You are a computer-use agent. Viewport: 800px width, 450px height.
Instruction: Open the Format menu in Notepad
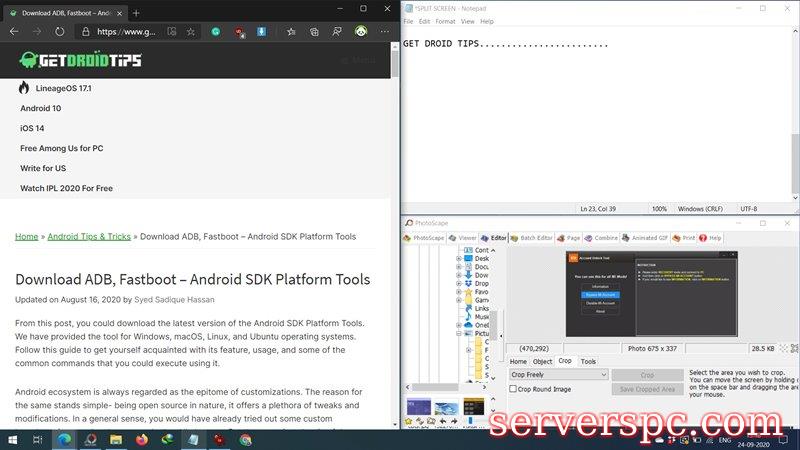click(x=445, y=21)
